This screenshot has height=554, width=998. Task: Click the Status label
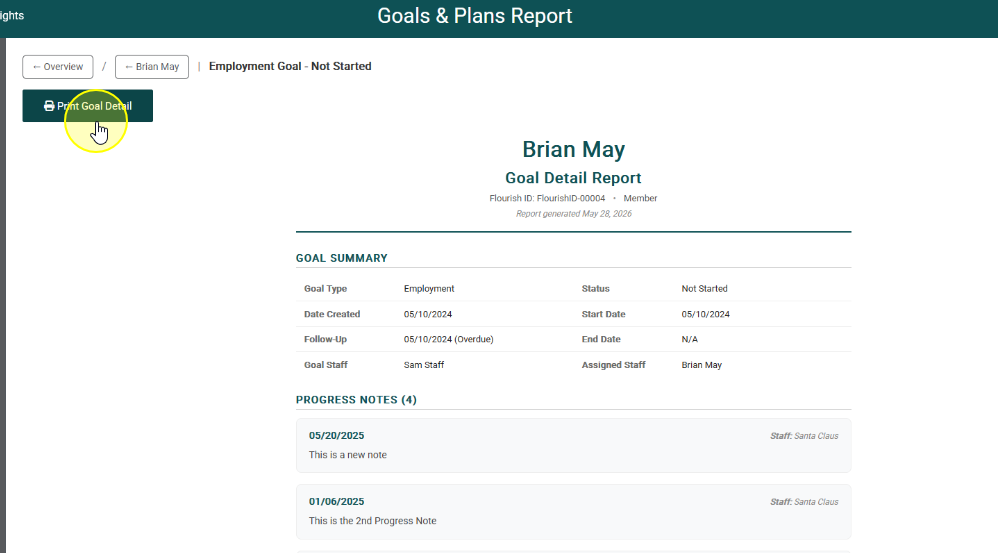click(x=596, y=288)
